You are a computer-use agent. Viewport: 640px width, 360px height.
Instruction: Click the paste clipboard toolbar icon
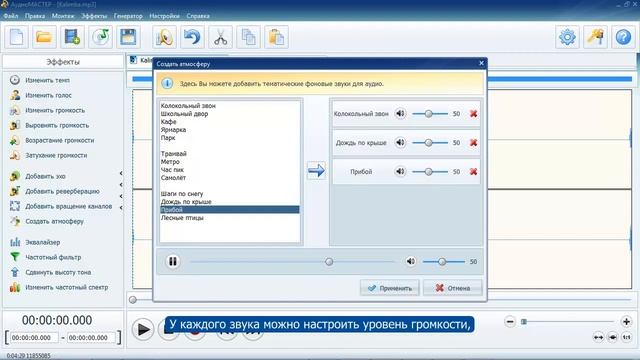tap(276, 37)
